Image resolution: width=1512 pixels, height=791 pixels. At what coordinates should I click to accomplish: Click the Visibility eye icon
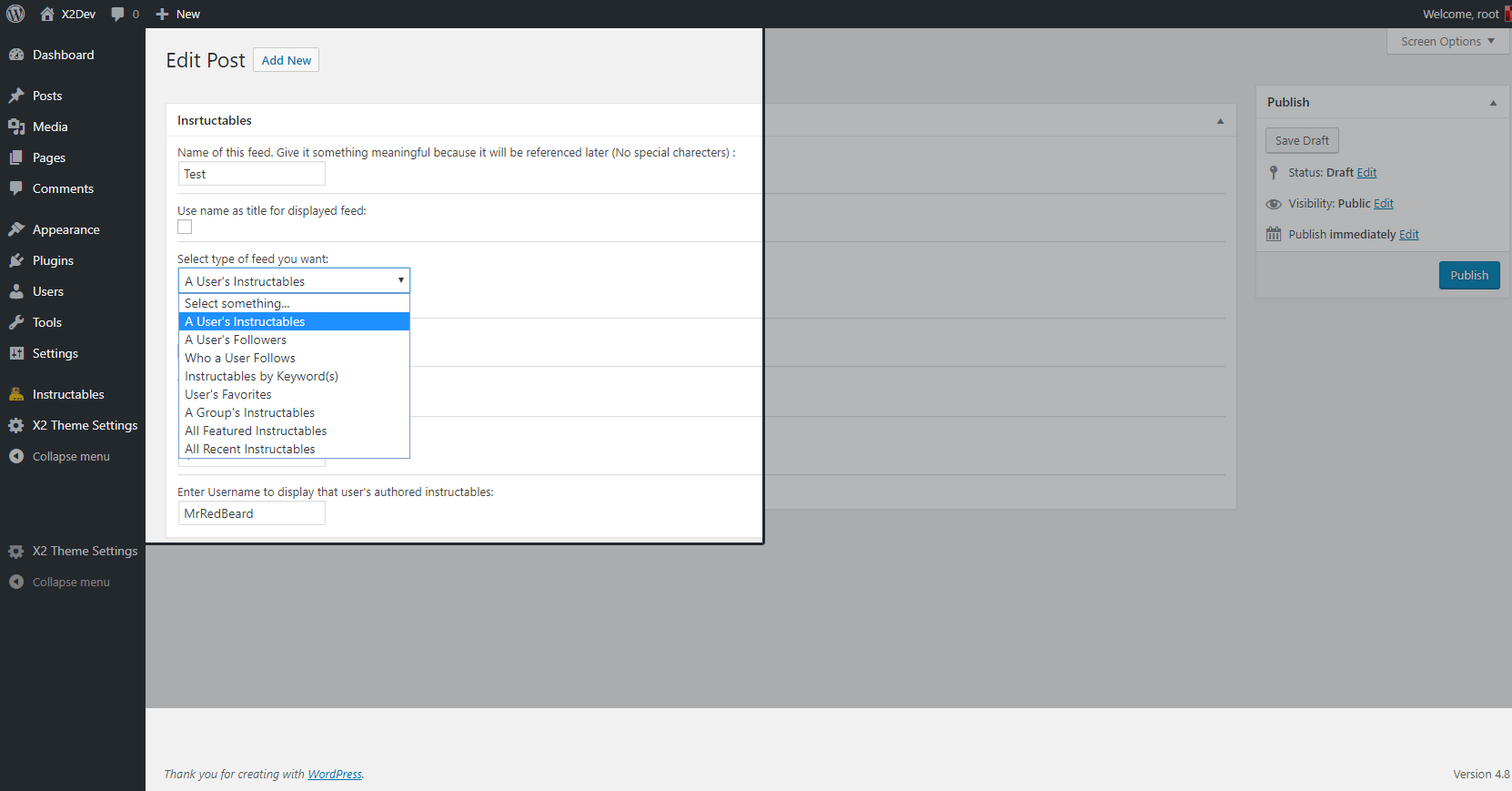1274,204
